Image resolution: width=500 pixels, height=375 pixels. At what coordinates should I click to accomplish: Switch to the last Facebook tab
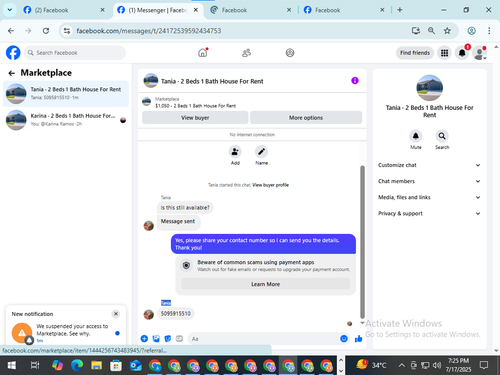344,10
